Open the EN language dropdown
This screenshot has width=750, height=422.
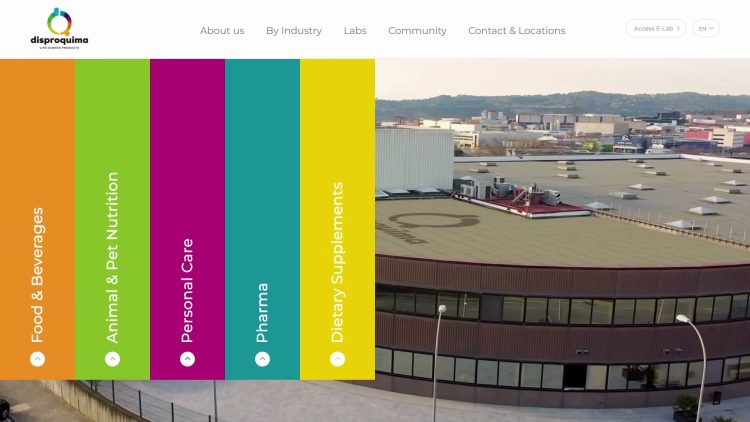click(706, 28)
